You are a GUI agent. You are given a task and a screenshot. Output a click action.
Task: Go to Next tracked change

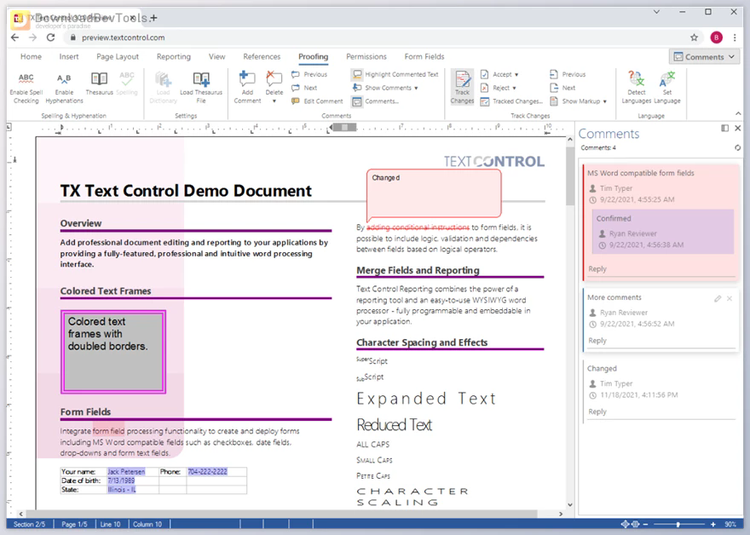(563, 88)
